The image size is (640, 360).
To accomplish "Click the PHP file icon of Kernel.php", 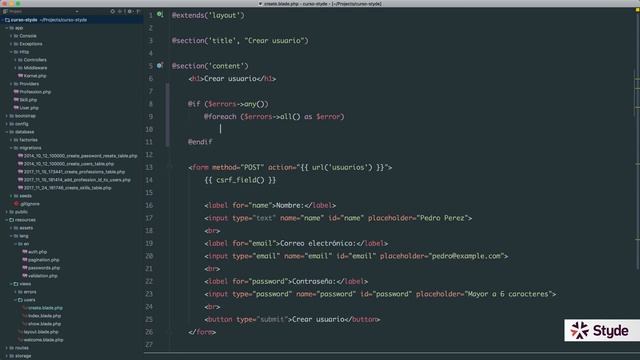I will [20, 76].
